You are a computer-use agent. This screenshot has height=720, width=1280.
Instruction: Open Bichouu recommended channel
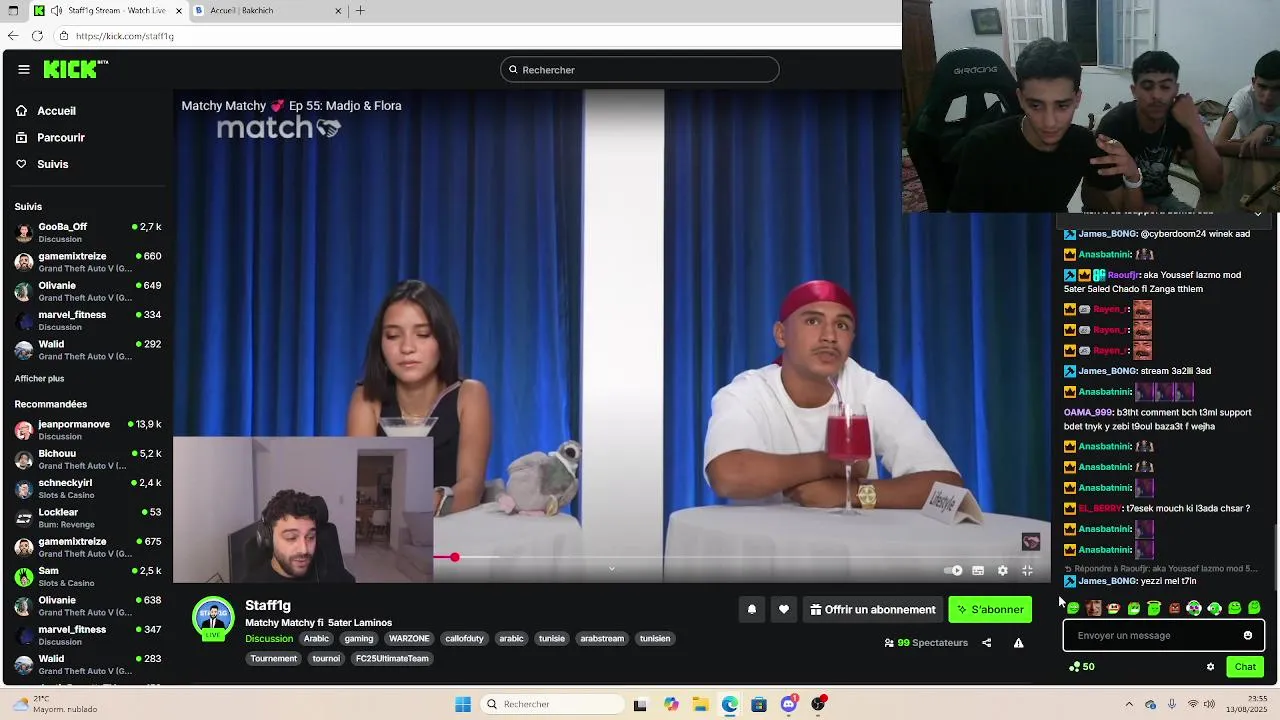pos(88,459)
